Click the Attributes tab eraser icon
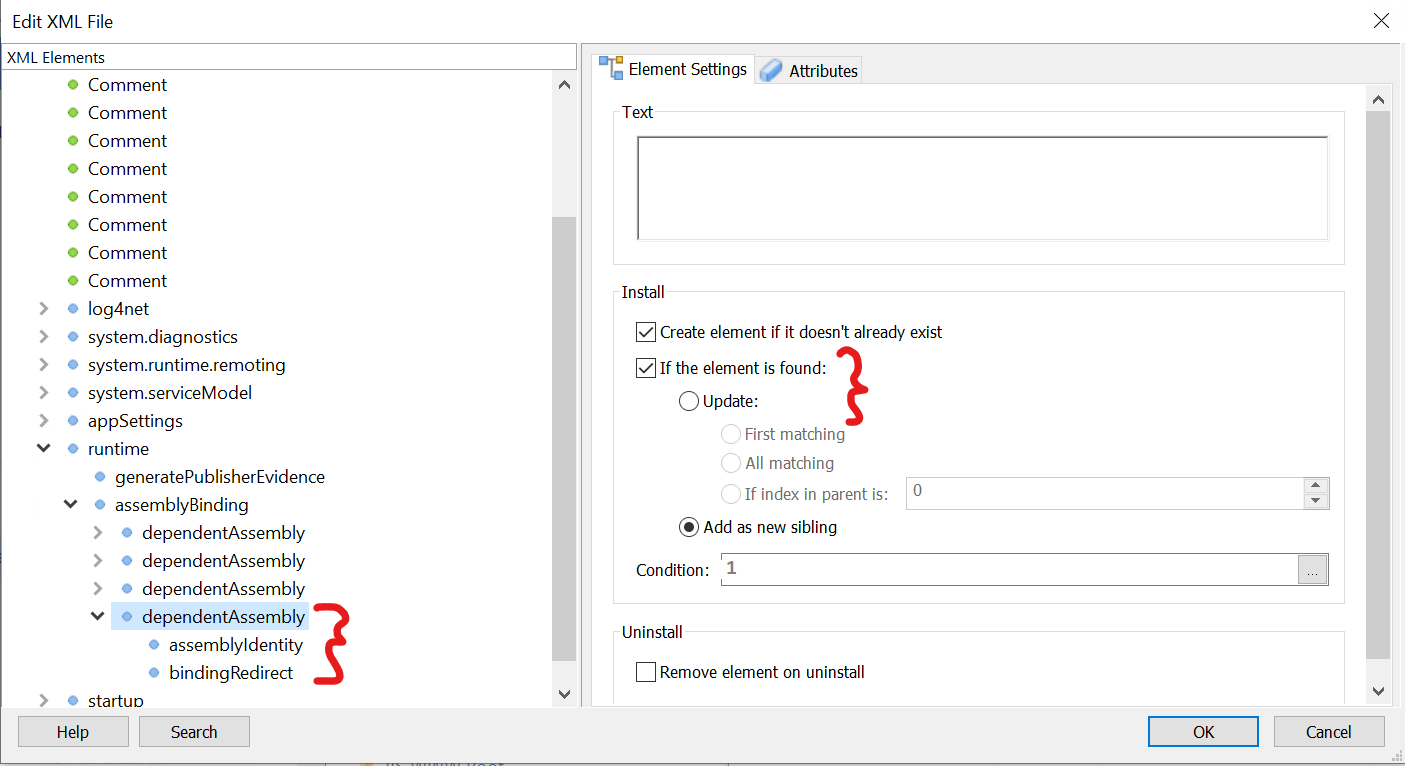 [771, 70]
